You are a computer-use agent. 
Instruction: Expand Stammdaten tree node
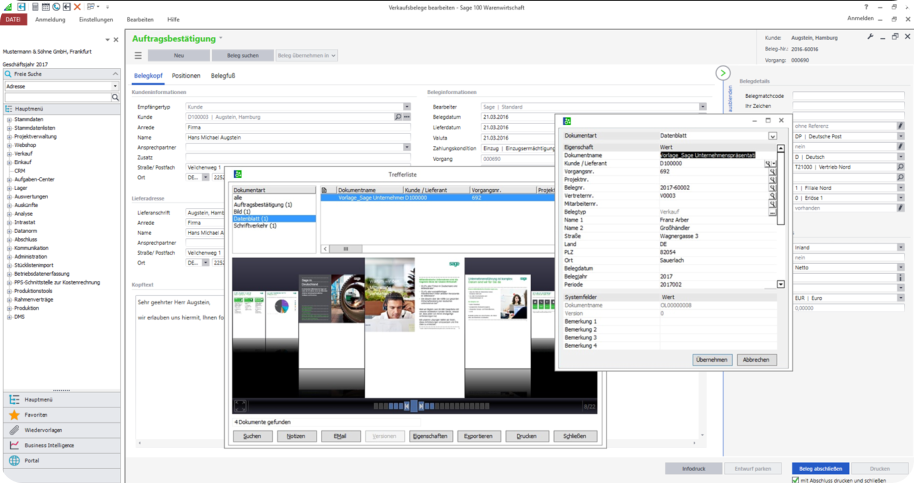tap(9, 119)
